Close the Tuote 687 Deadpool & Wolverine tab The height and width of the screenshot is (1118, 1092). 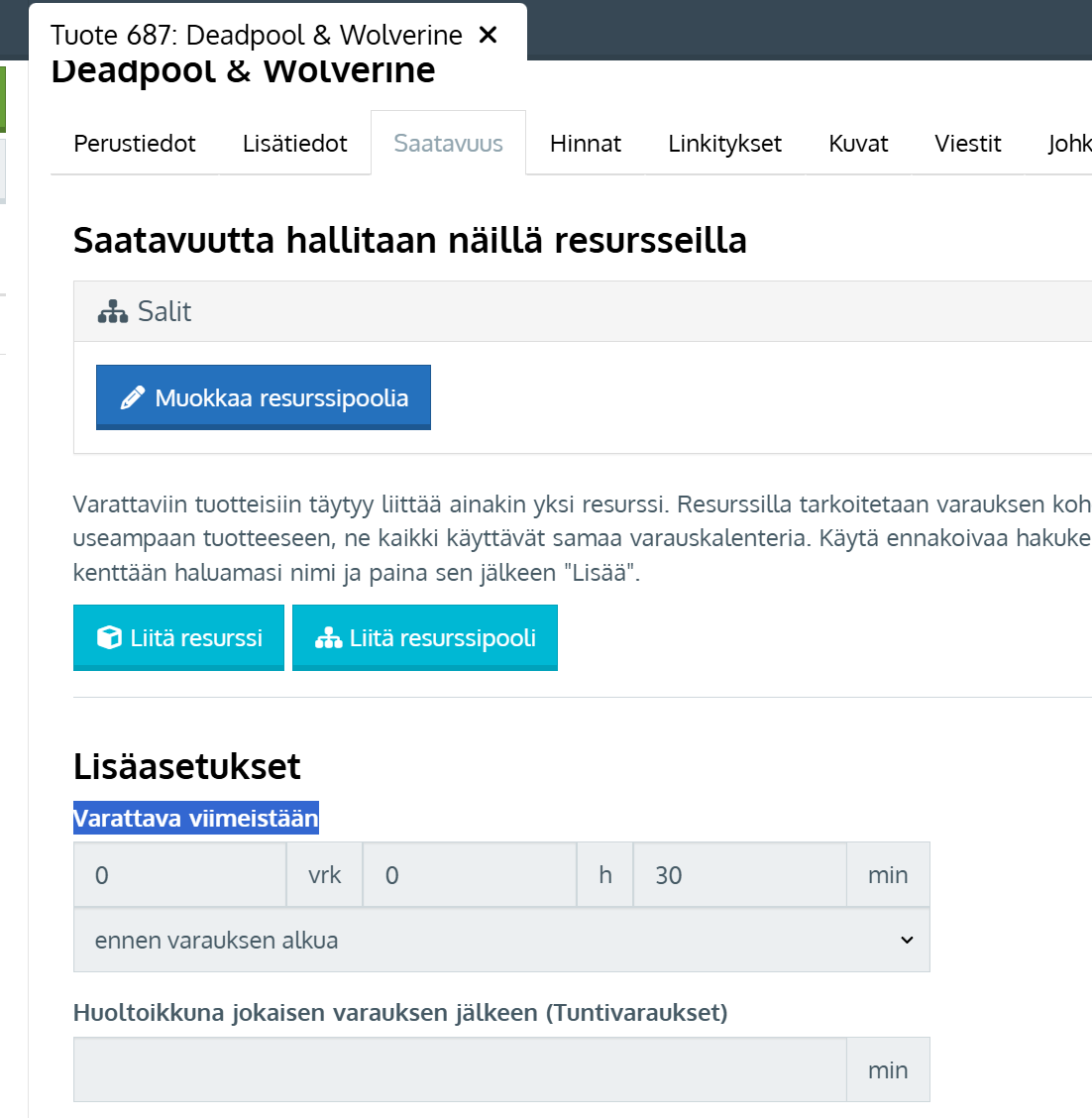click(x=488, y=35)
